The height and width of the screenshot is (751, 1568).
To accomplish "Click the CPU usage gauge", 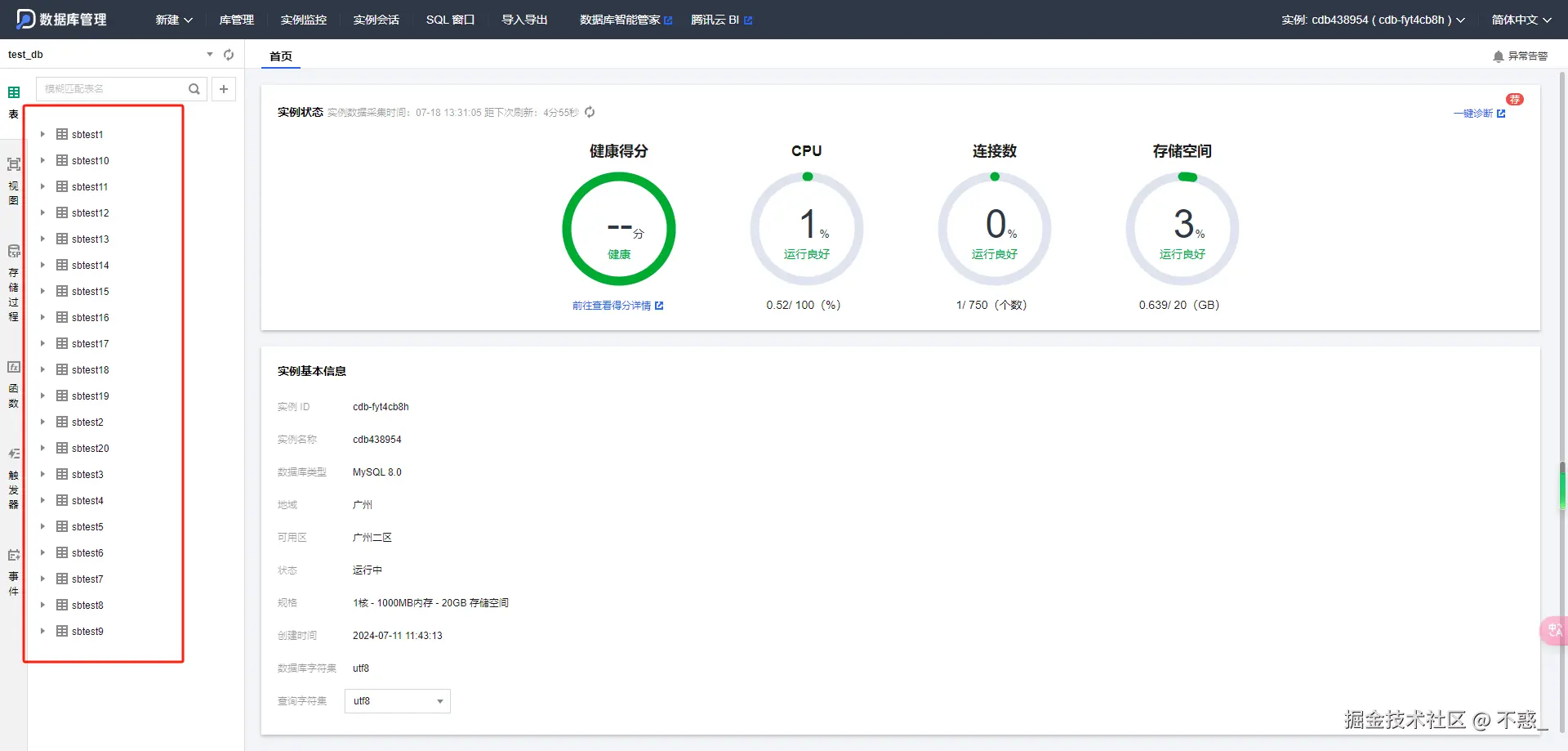I will (807, 229).
